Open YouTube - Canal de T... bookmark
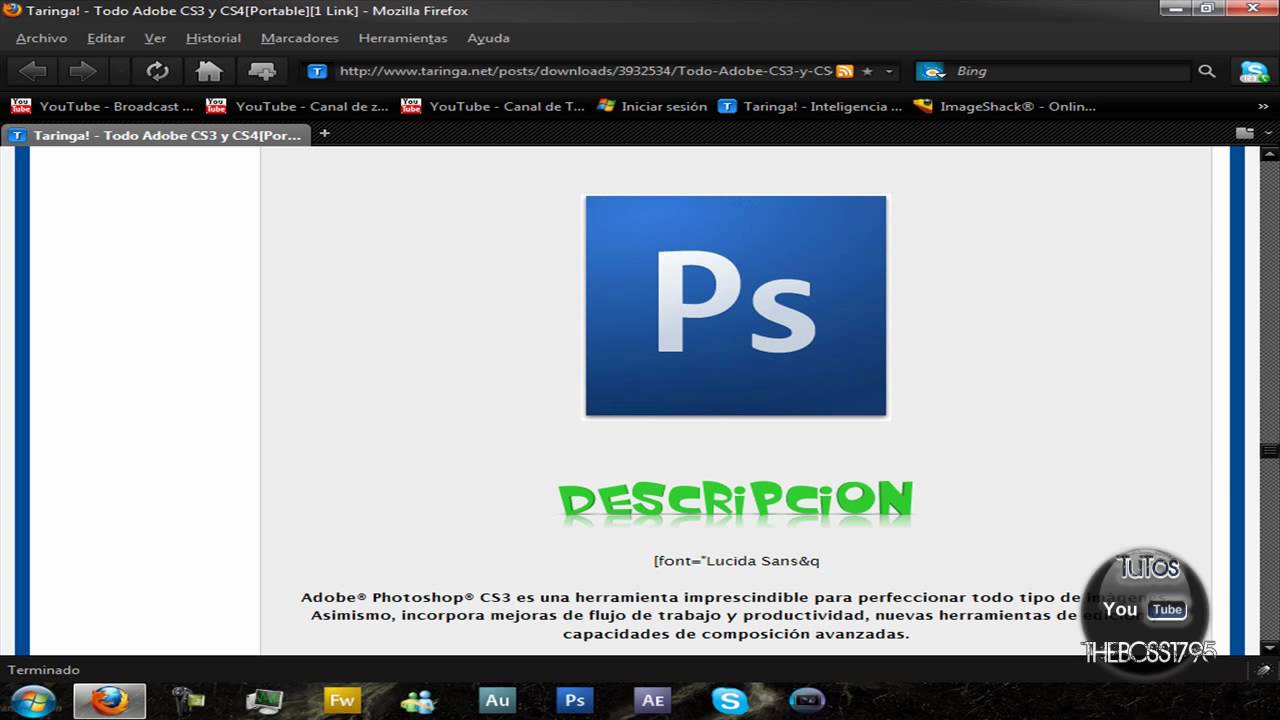The width and height of the screenshot is (1280, 720). point(493,106)
